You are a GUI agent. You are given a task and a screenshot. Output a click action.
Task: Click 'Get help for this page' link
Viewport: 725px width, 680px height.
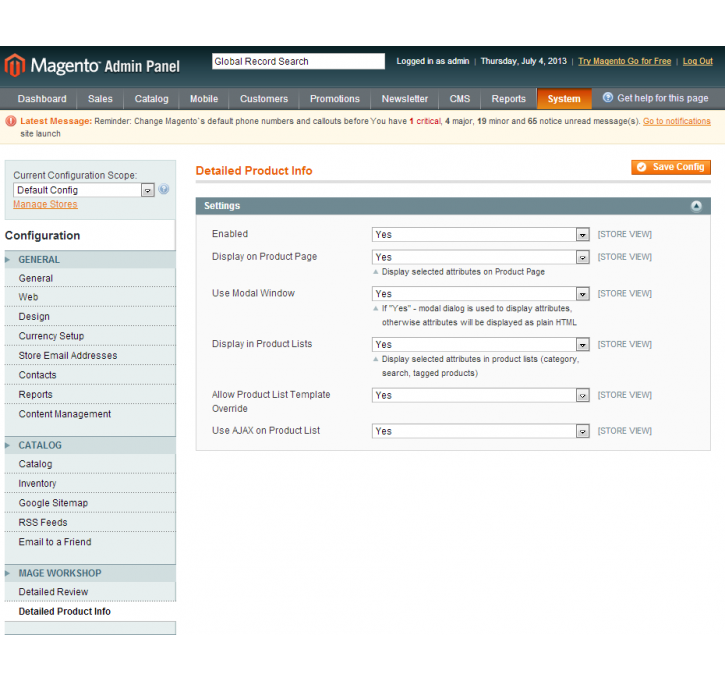point(663,98)
